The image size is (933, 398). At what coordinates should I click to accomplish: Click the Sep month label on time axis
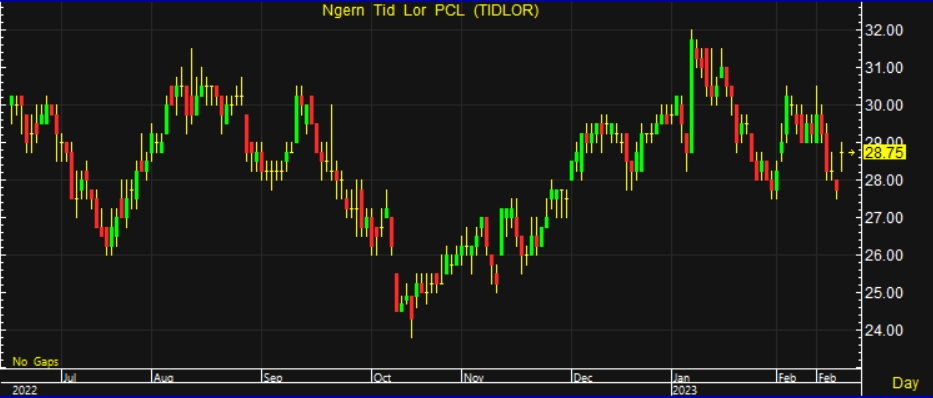tap(273, 378)
